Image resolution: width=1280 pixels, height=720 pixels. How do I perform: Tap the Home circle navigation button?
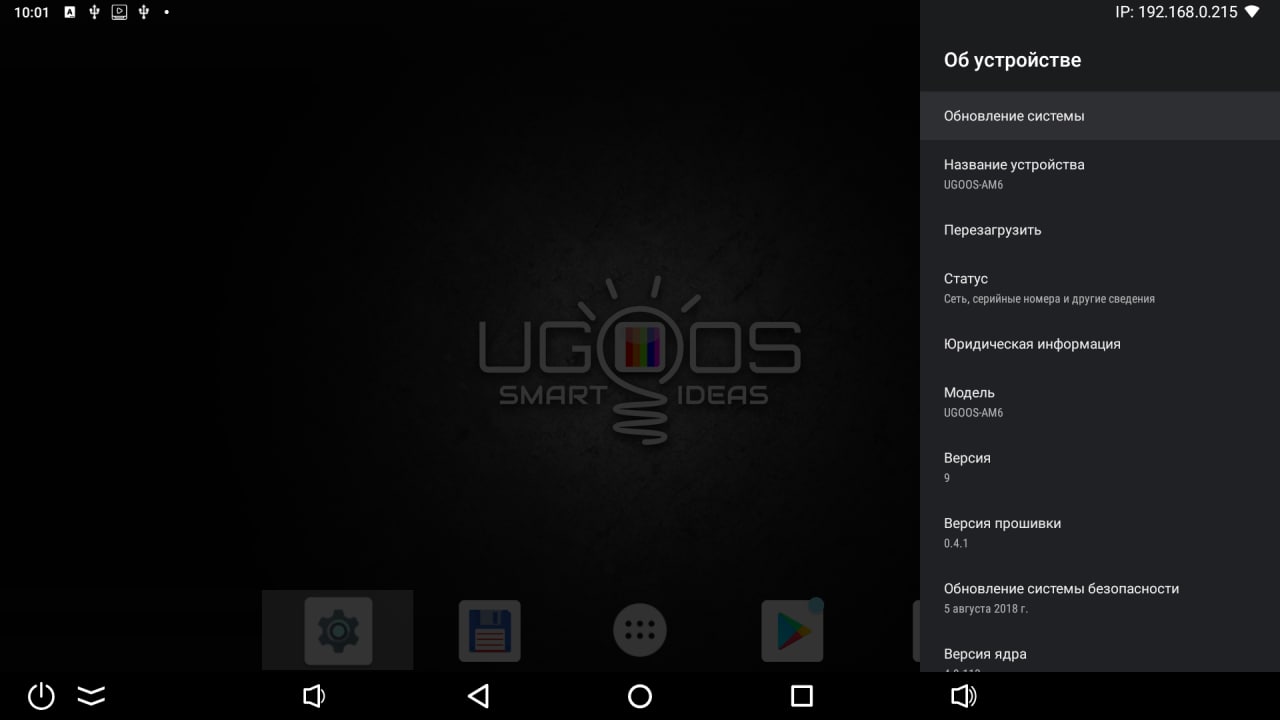click(x=640, y=696)
